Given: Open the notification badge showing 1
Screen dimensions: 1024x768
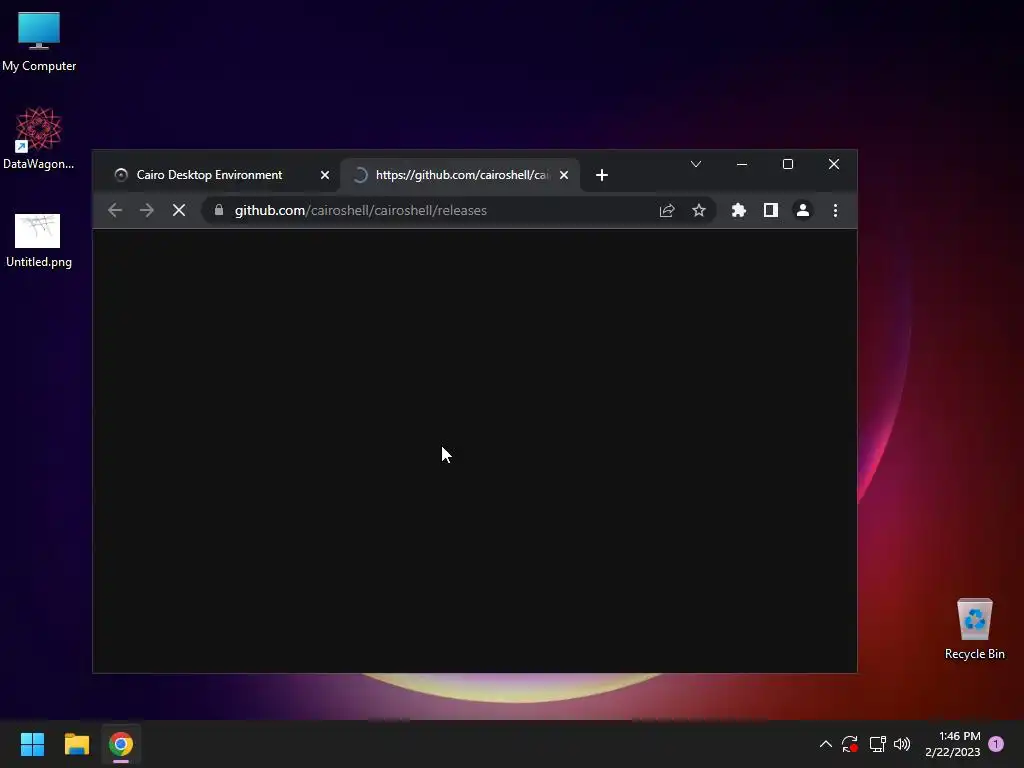Looking at the screenshot, I should pos(996,744).
